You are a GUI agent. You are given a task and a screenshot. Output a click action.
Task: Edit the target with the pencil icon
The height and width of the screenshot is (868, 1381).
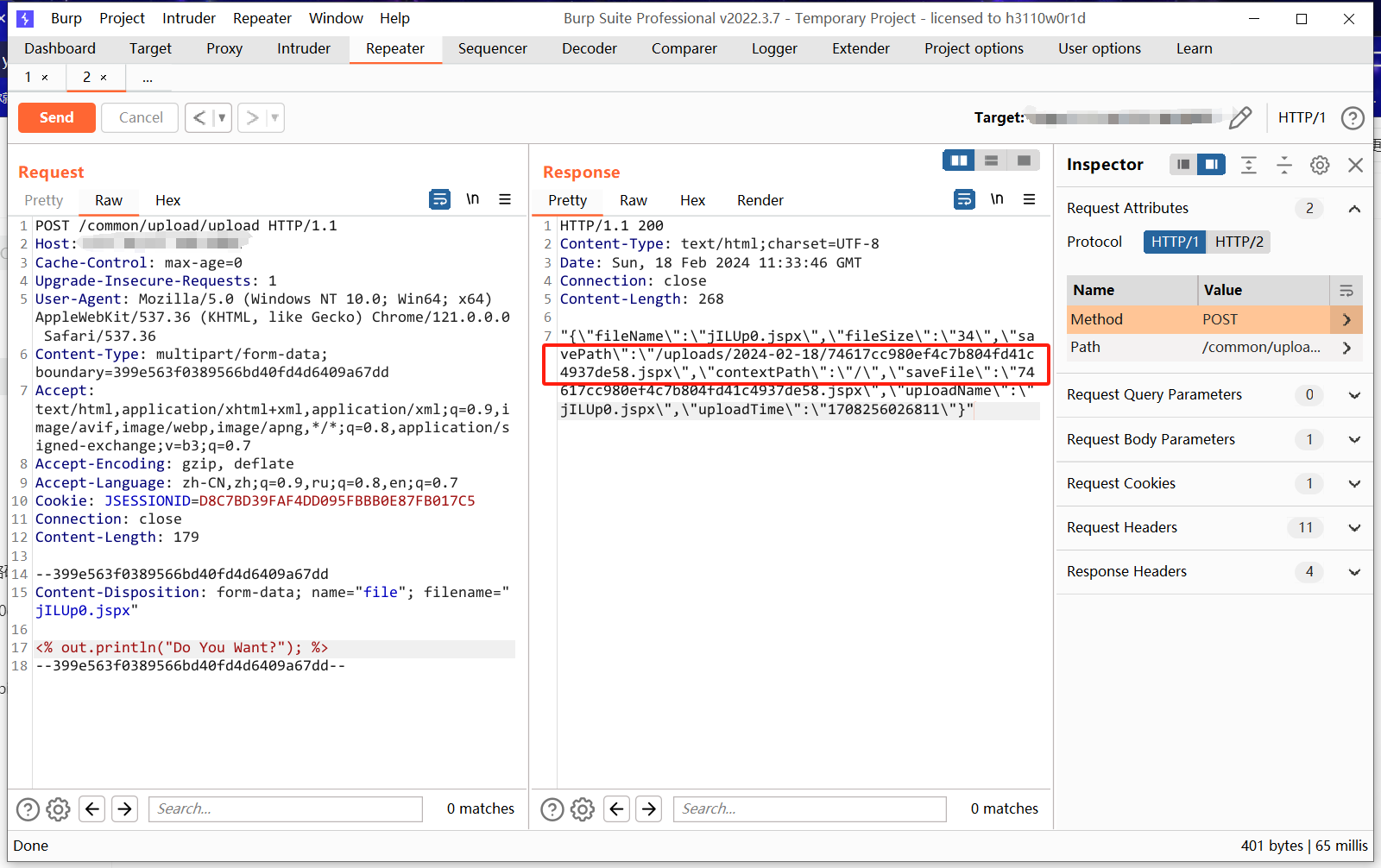point(1240,117)
